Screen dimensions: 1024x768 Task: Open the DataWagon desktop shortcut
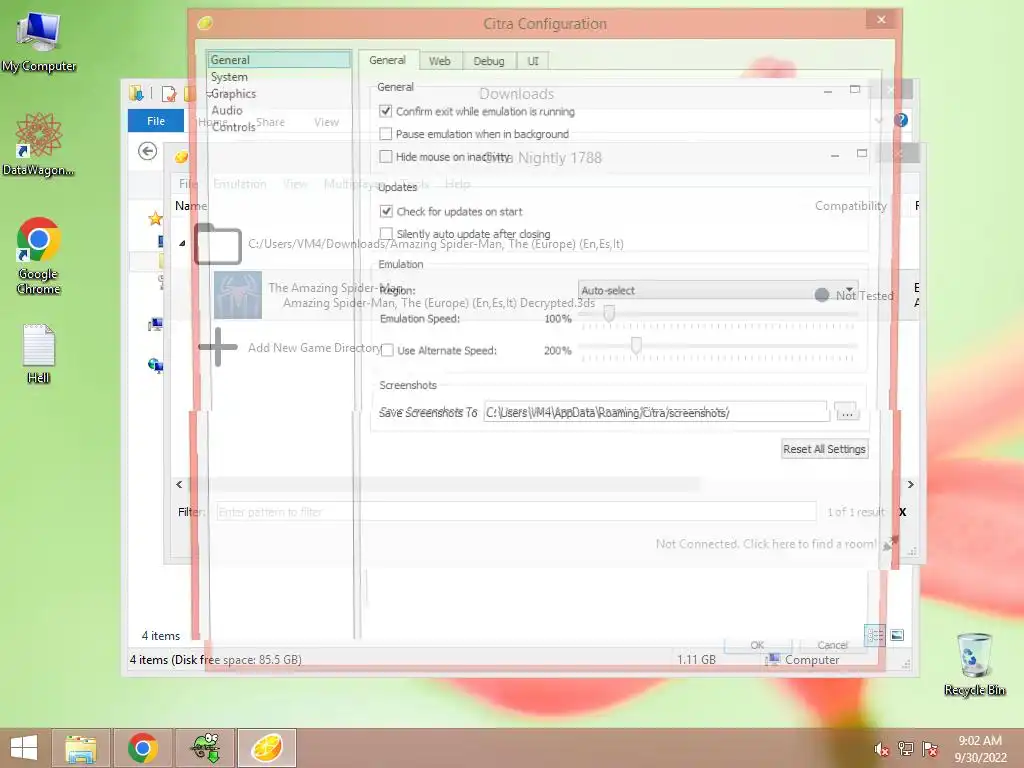click(39, 144)
